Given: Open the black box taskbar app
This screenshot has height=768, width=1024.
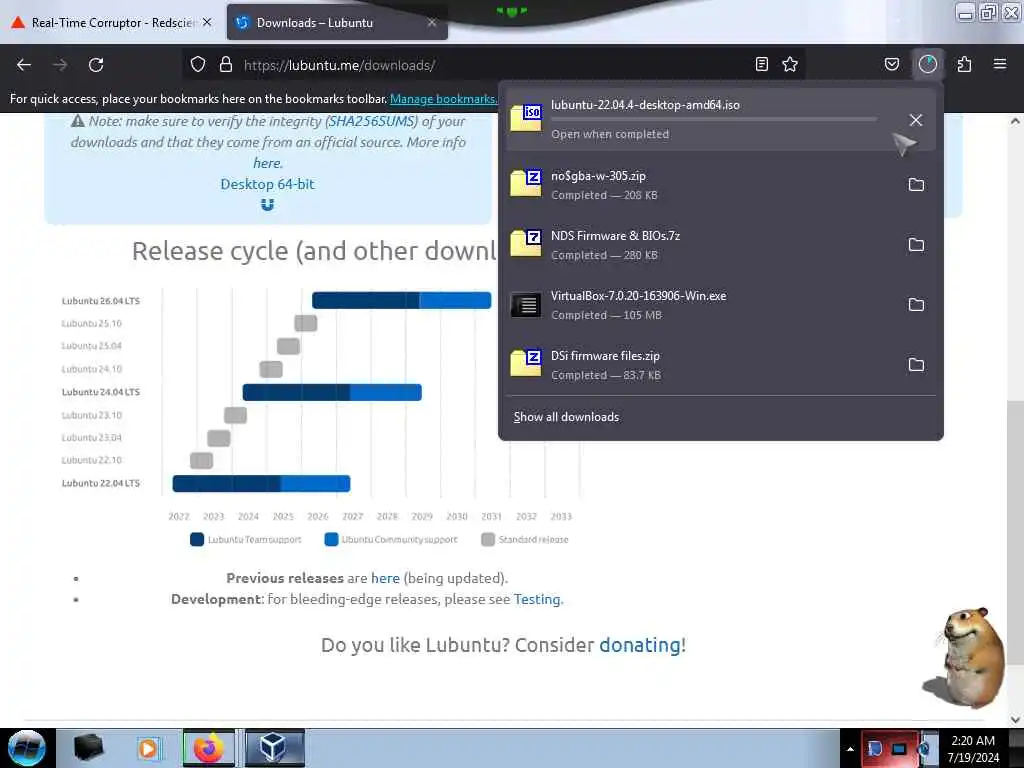Looking at the screenshot, I should 89,748.
